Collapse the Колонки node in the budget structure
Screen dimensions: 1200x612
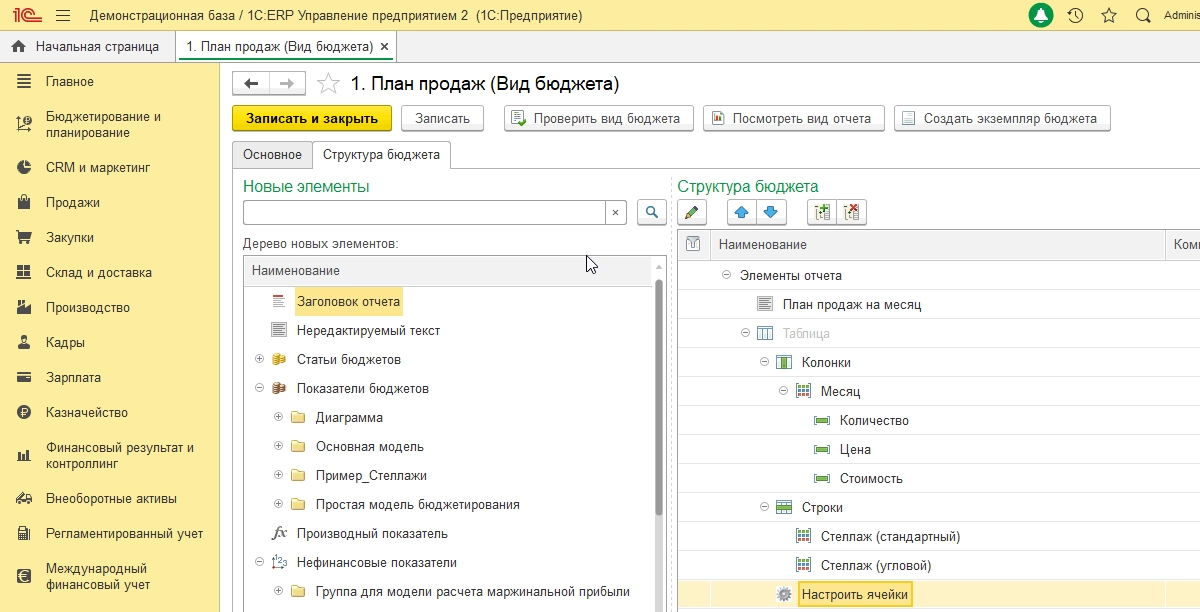[x=765, y=363]
